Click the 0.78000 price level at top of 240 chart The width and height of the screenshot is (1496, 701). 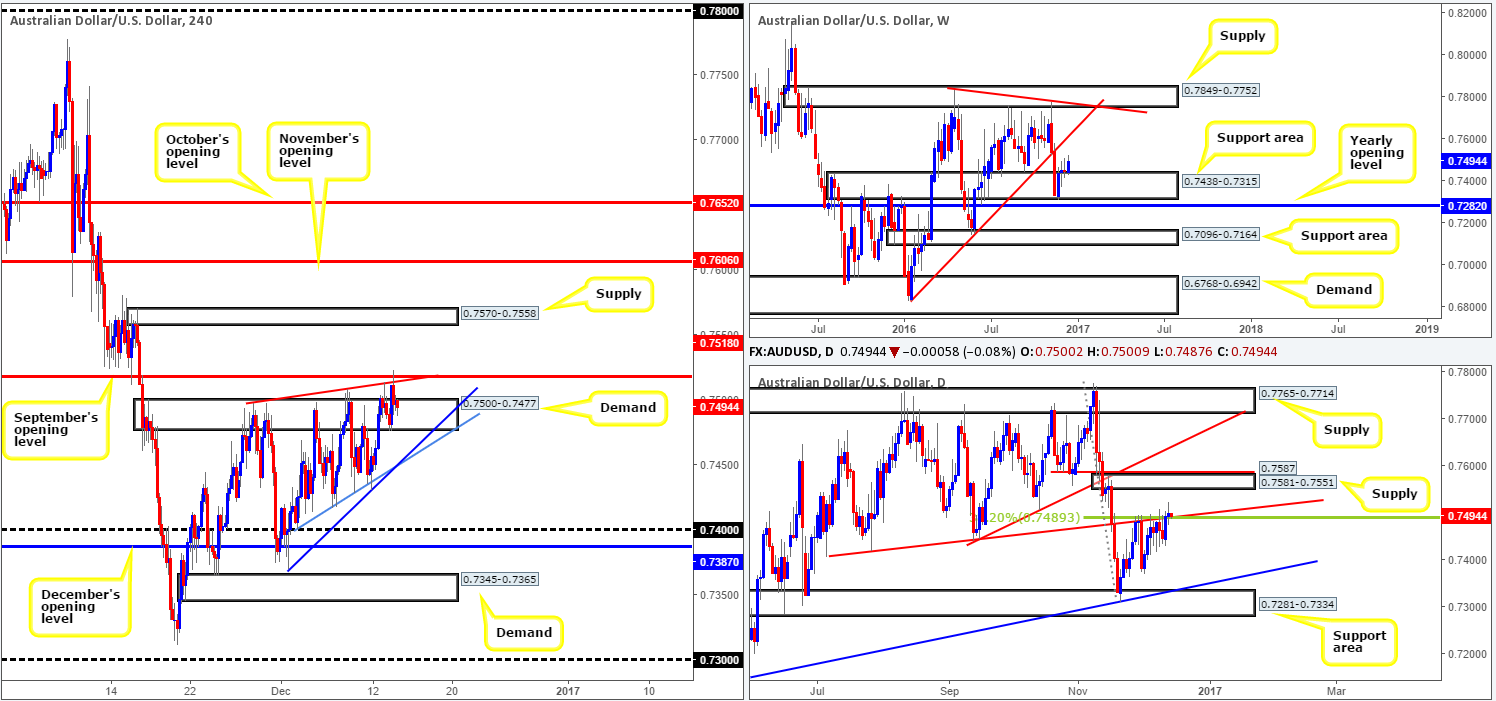tap(717, 11)
